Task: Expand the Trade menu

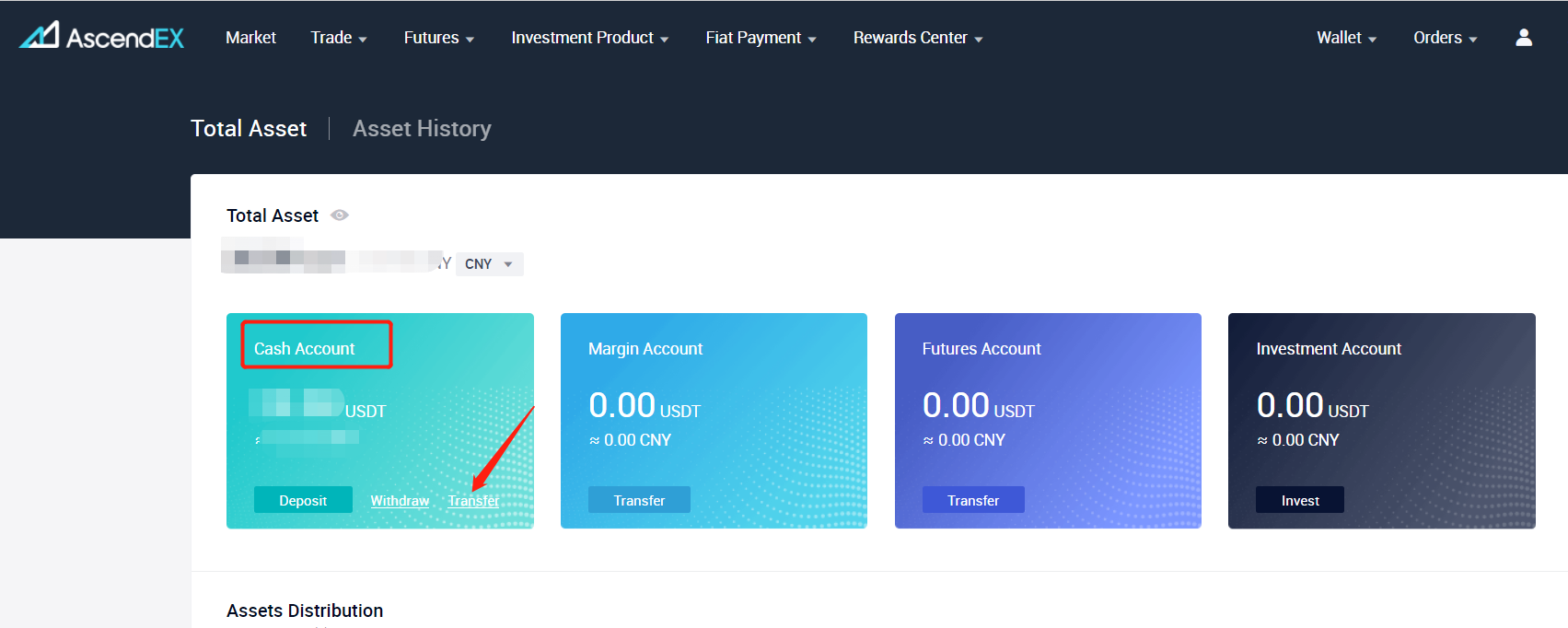Action: 338,38
